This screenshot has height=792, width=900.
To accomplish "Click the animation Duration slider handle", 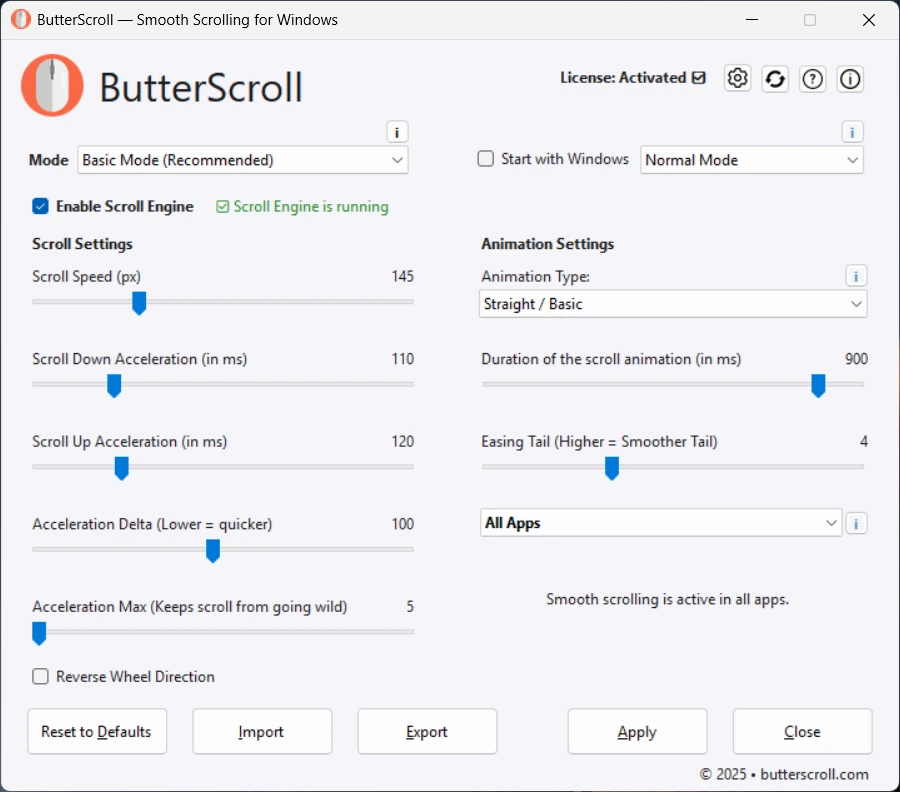I will coord(818,386).
